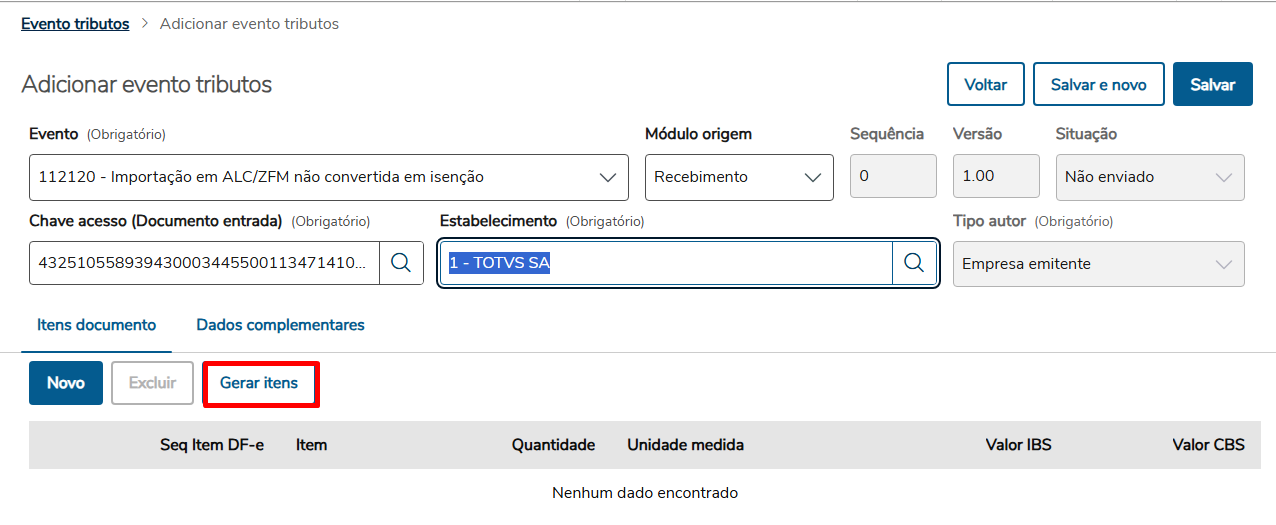This screenshot has height=525, width=1276.
Task: Open the Dados complementares tab
Action: point(280,325)
